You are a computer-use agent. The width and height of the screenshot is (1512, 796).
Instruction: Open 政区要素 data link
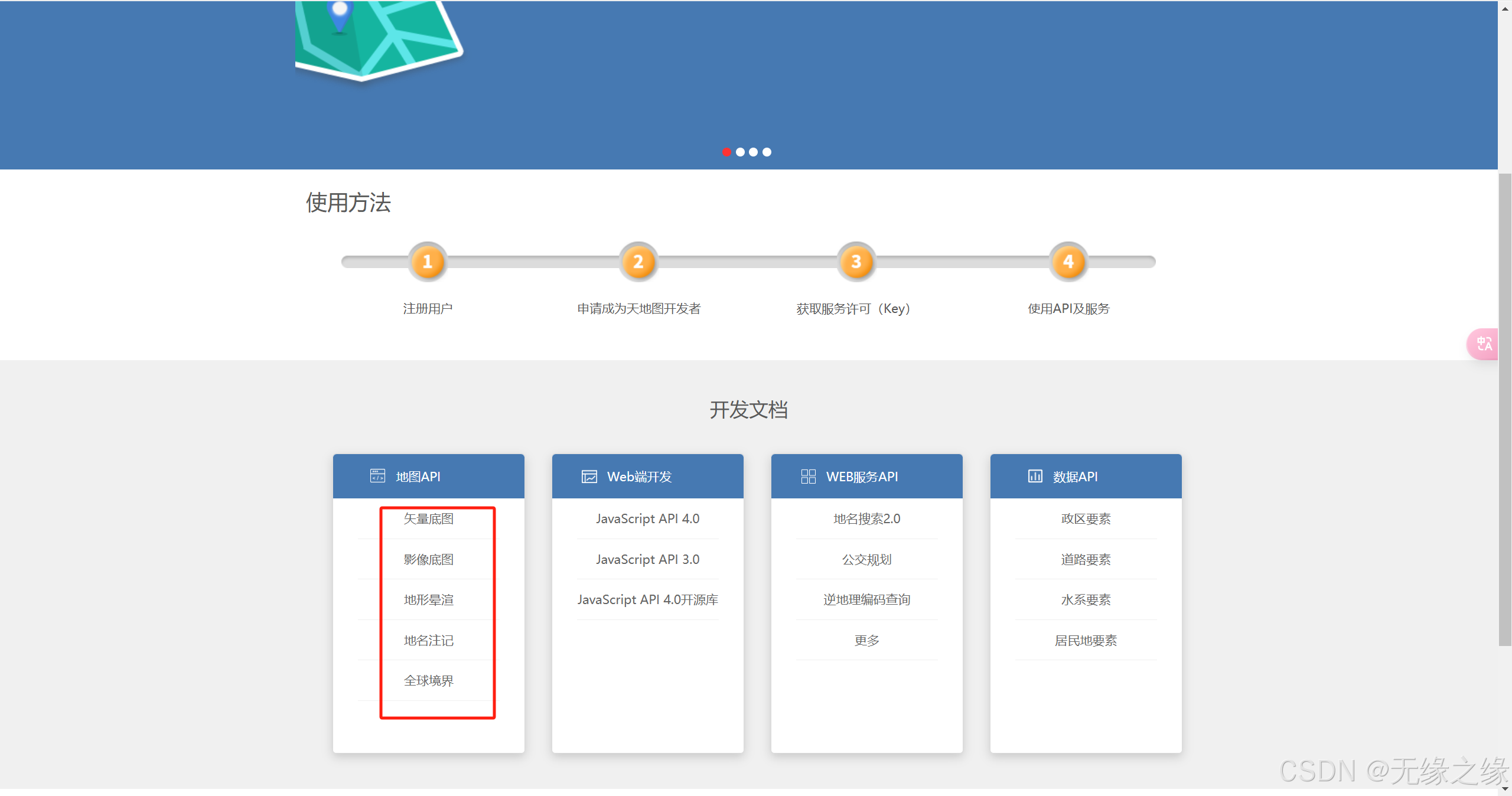coord(1086,519)
